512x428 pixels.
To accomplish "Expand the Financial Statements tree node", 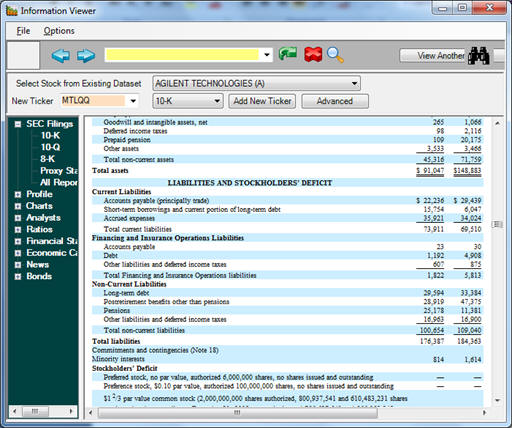I will [x=18, y=241].
